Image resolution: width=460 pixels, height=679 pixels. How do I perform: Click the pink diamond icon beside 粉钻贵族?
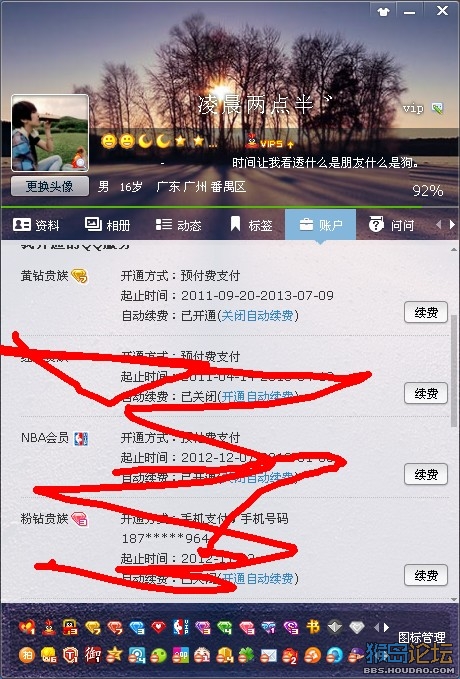click(80, 519)
